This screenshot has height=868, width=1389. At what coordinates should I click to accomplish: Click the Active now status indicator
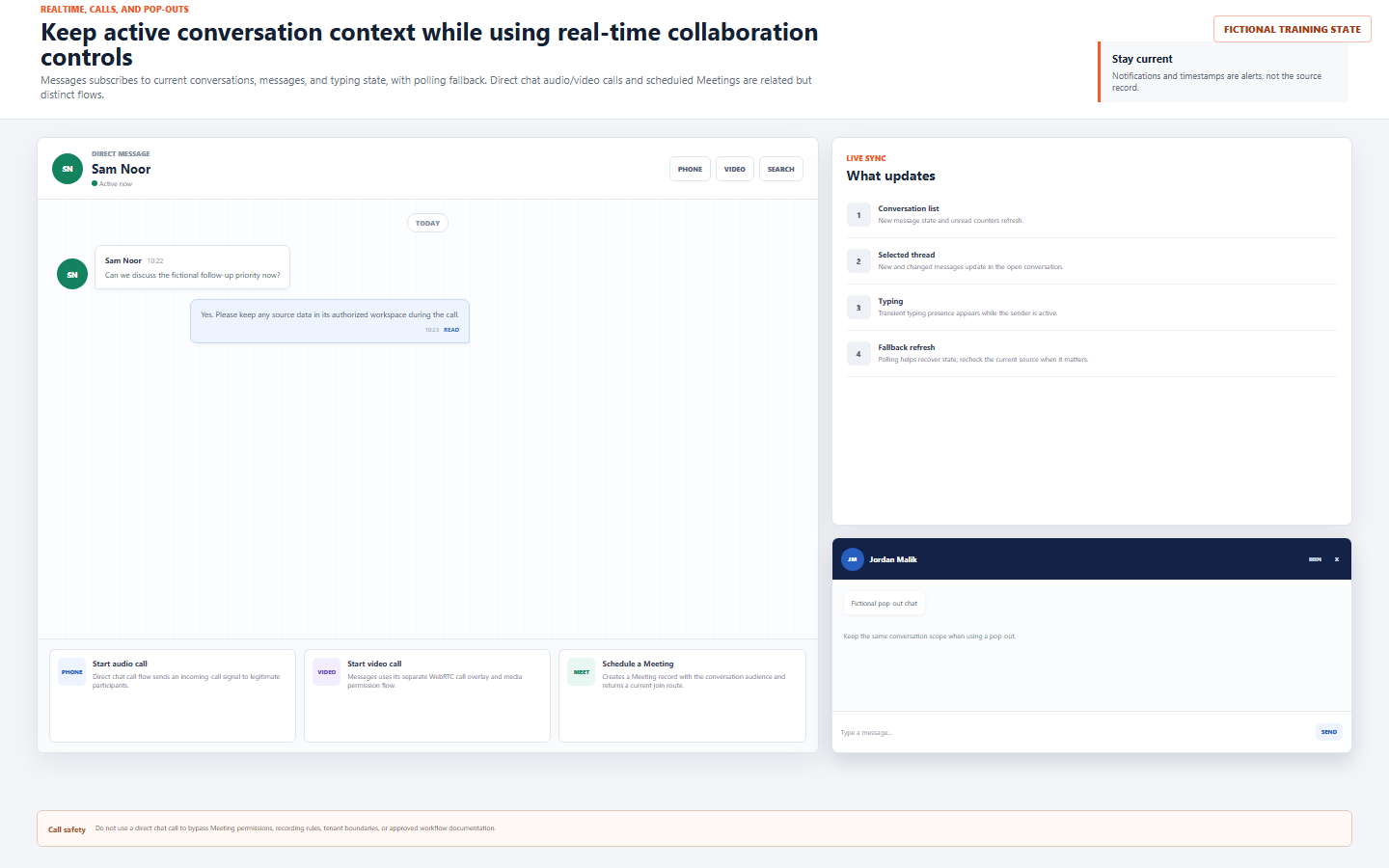pyautogui.click(x=112, y=183)
